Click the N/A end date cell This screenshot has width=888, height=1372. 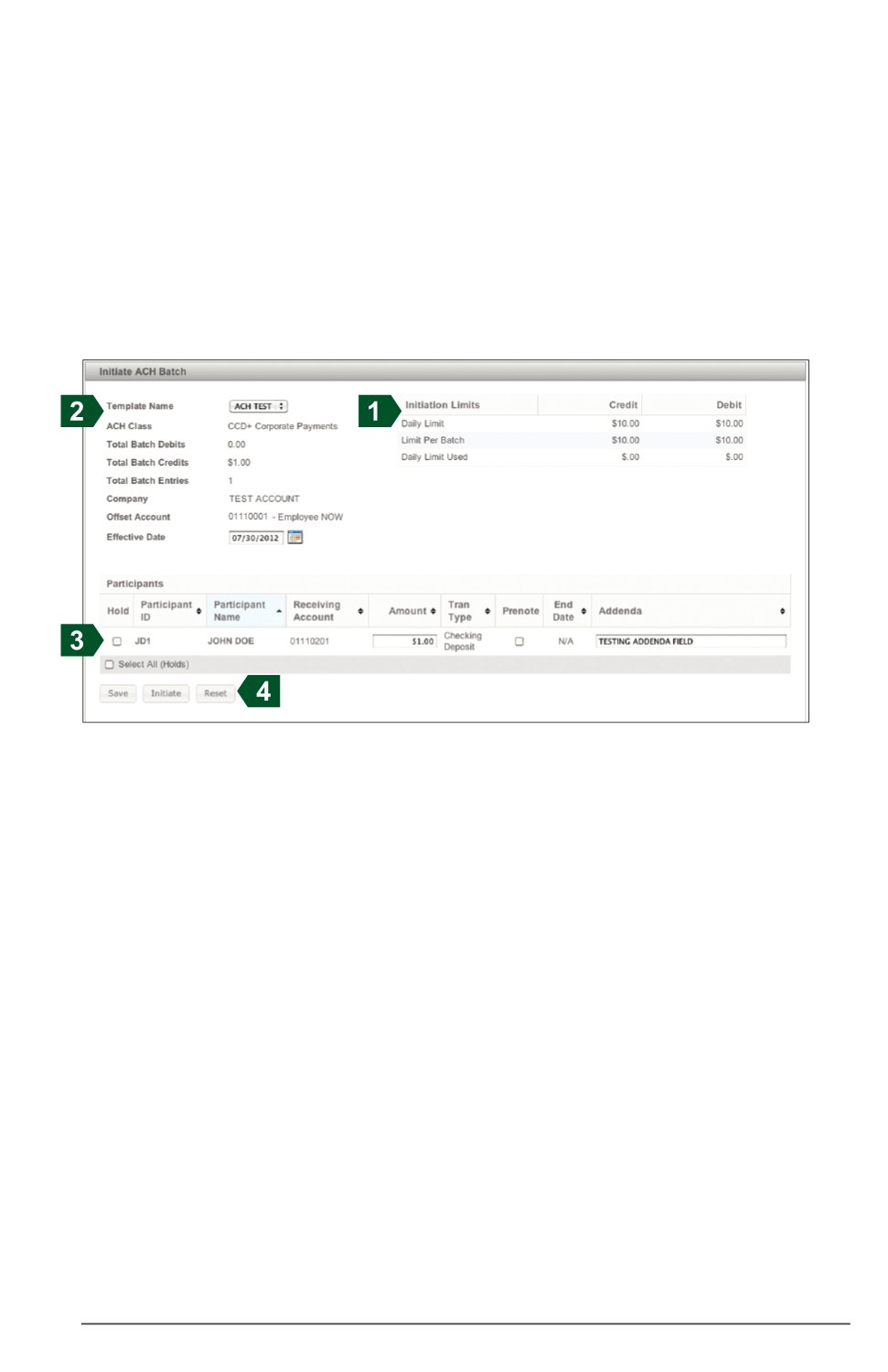566,641
